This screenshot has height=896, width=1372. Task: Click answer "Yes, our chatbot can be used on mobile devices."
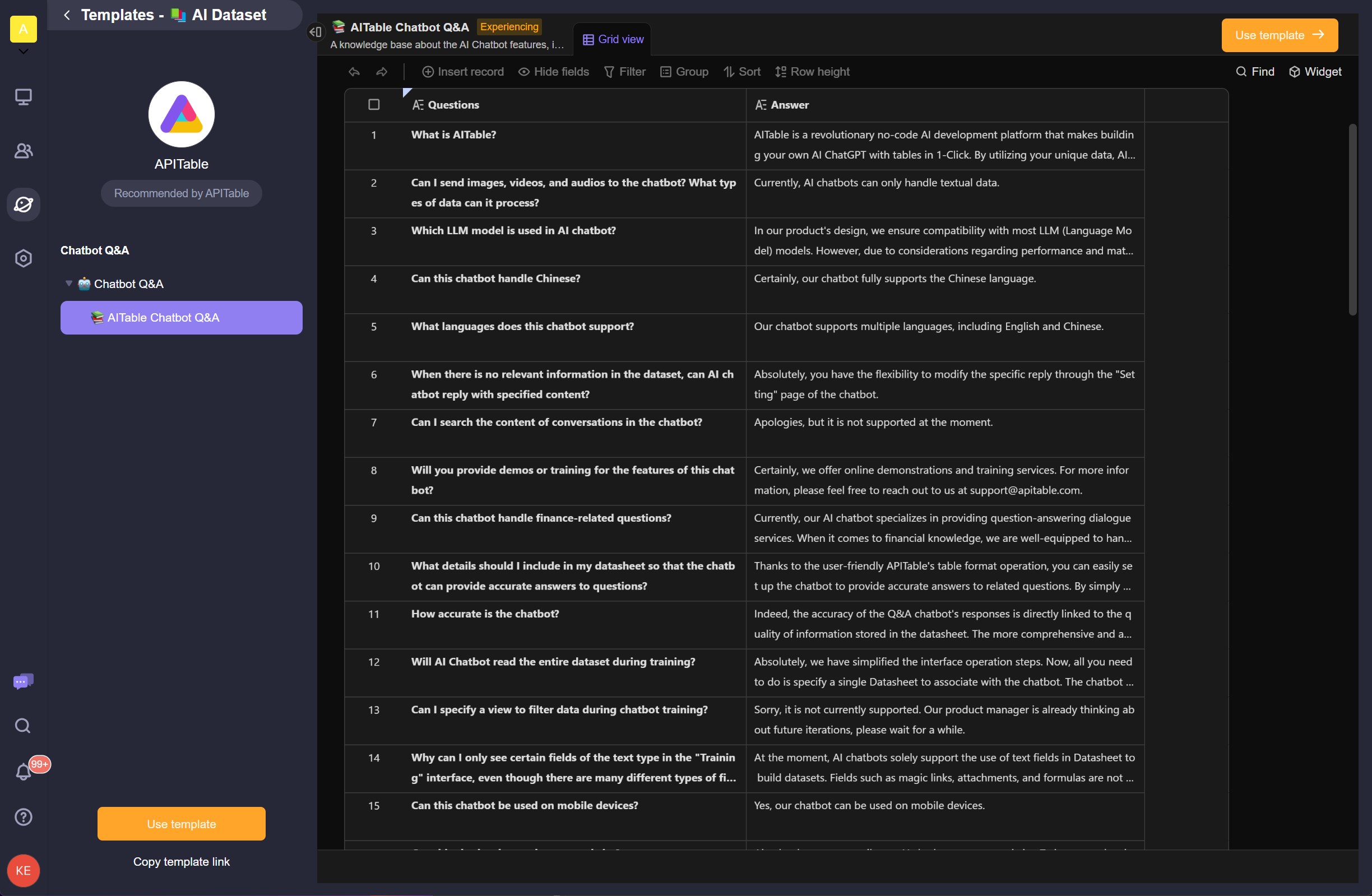(945, 816)
